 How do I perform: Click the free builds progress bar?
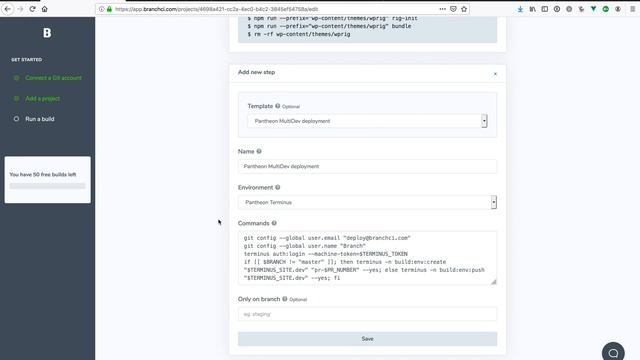47,186
